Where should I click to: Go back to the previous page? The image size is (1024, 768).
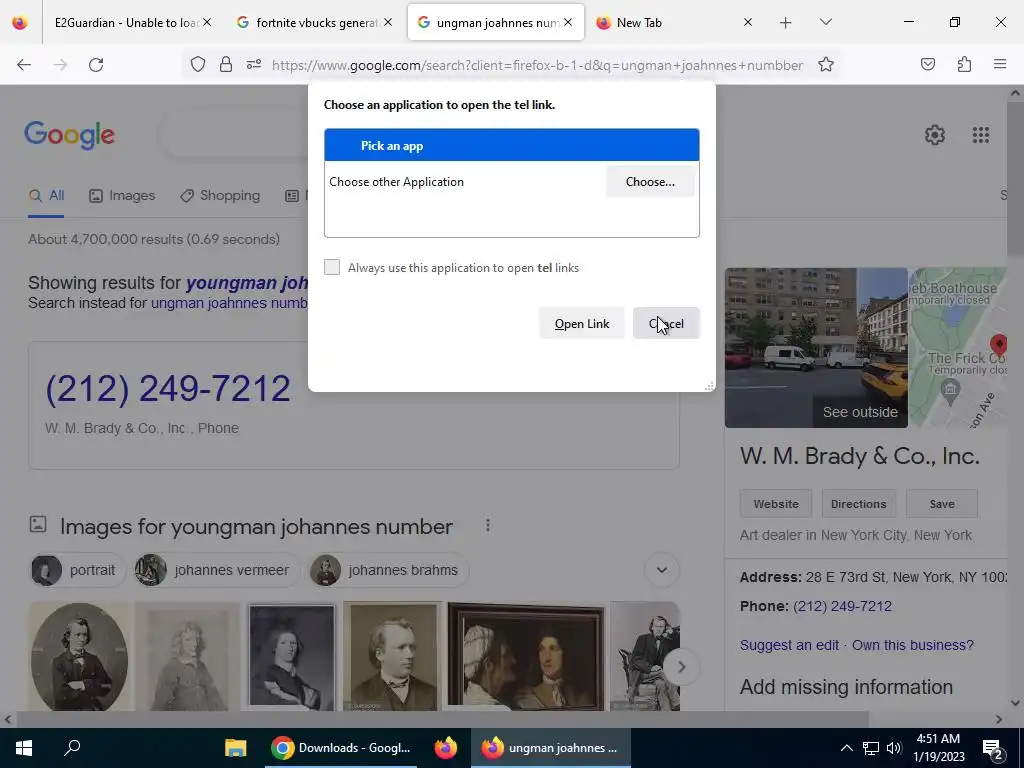coord(24,65)
